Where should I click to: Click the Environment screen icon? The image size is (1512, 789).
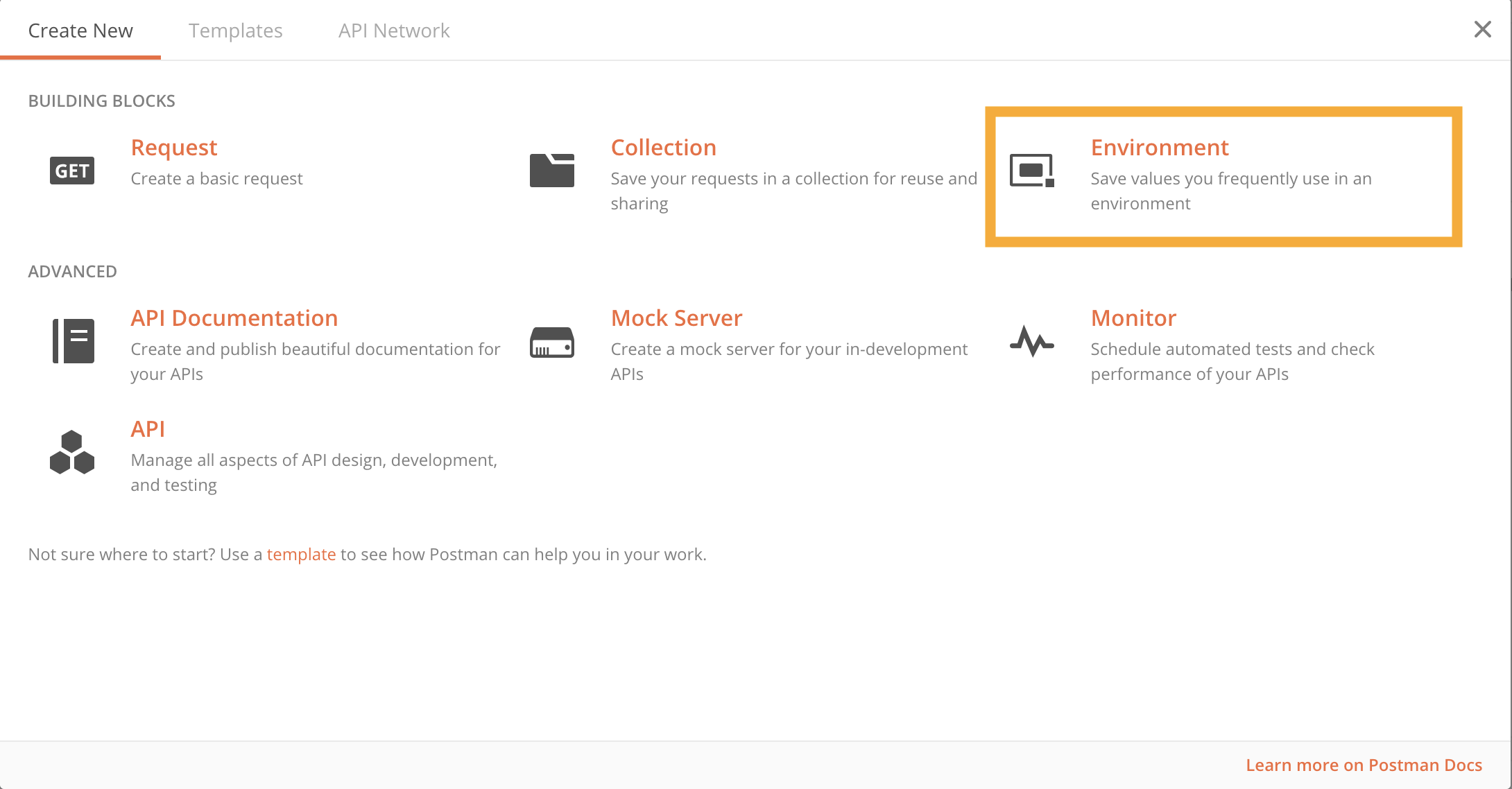pyautogui.click(x=1032, y=171)
